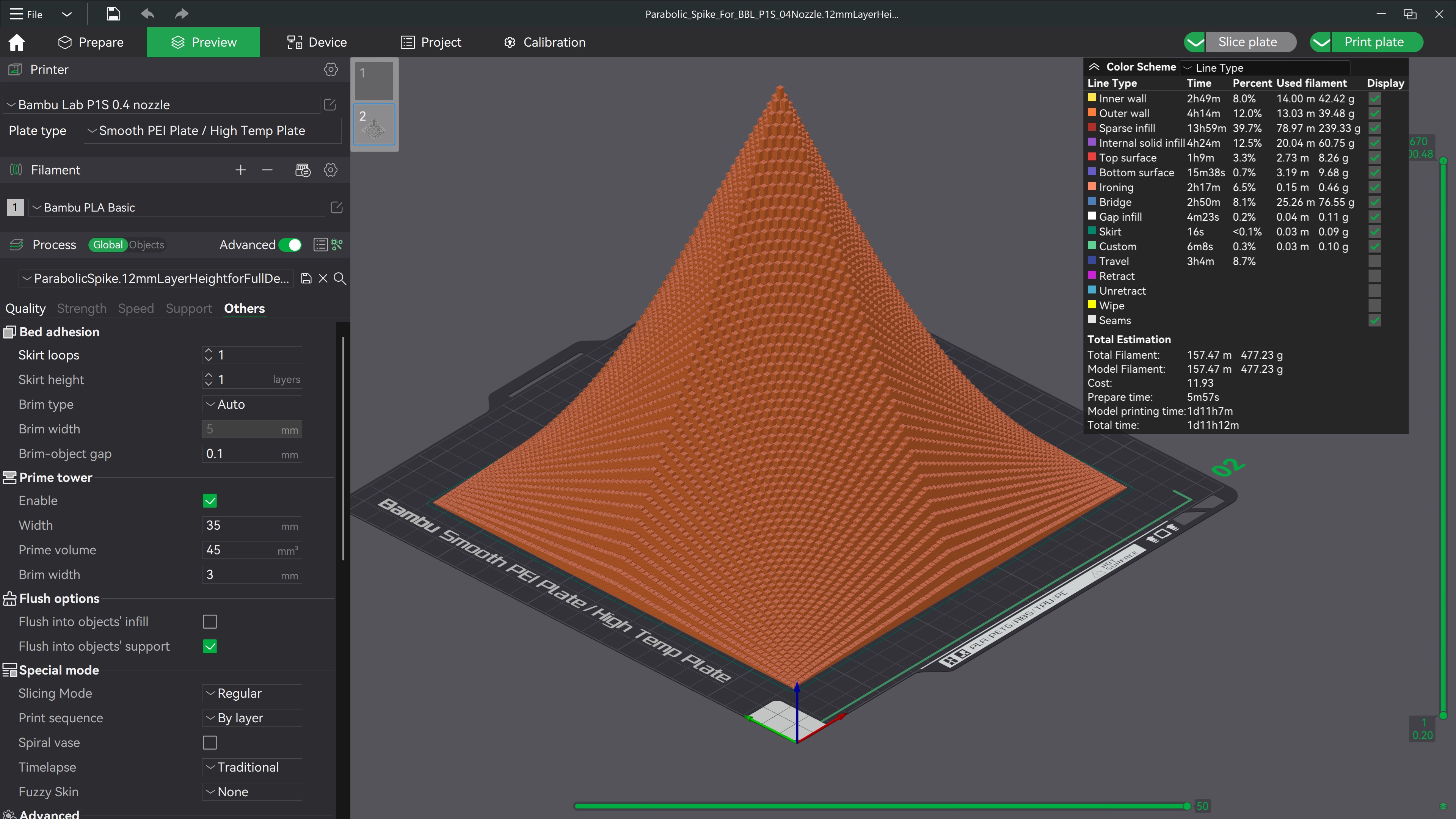Open the Print sequence dropdown
This screenshot has width=1456, height=819.
252,719
